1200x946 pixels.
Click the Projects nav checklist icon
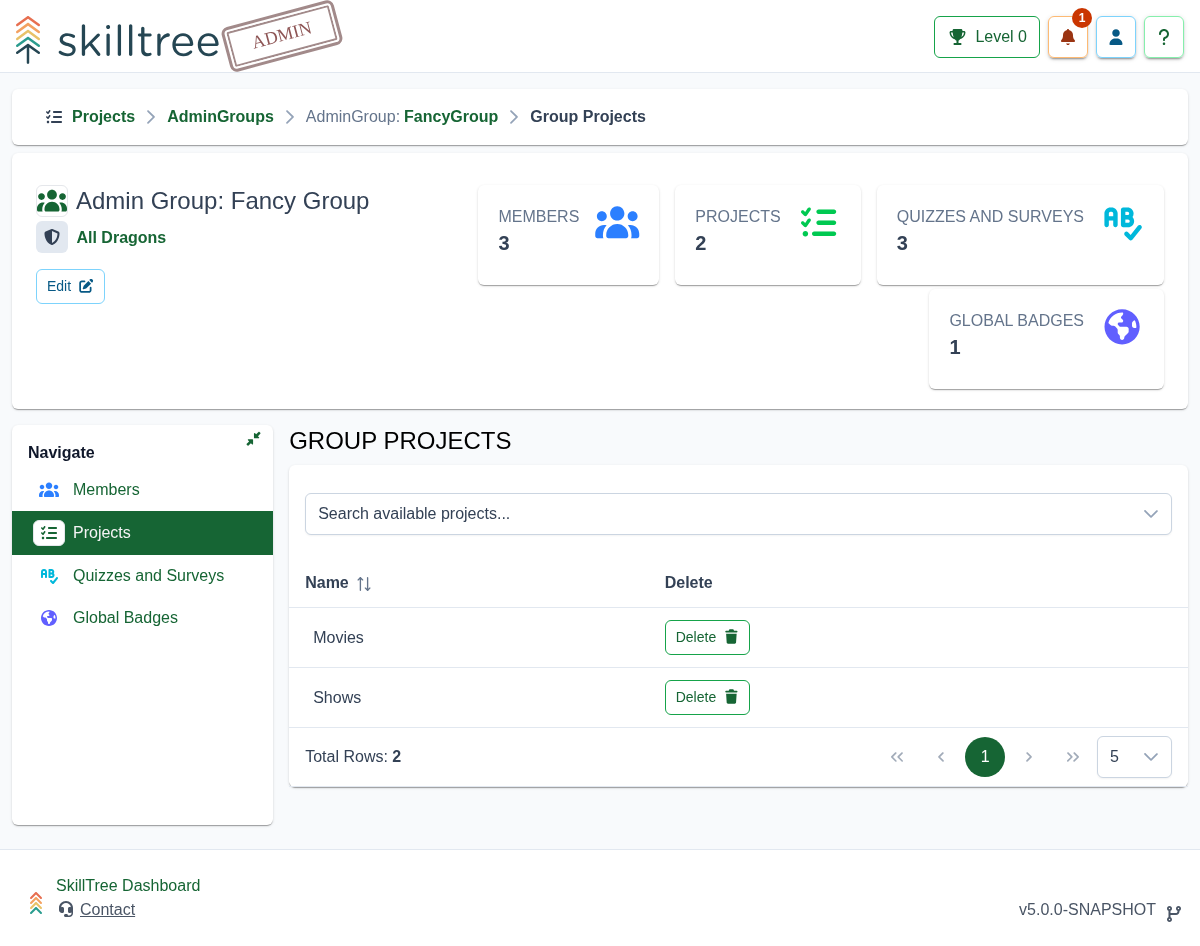coord(49,533)
